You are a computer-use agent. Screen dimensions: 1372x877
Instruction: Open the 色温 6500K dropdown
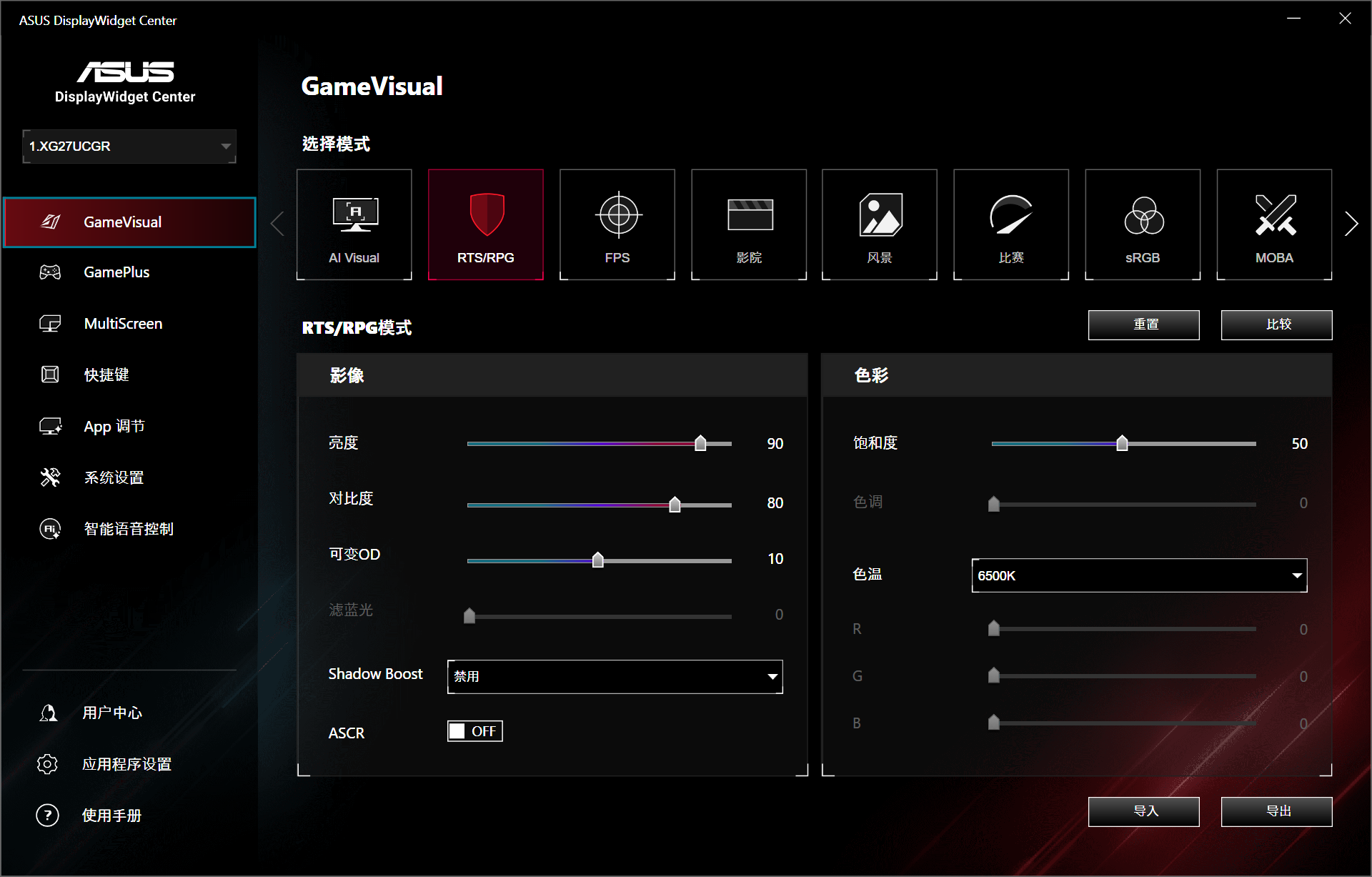(1139, 575)
